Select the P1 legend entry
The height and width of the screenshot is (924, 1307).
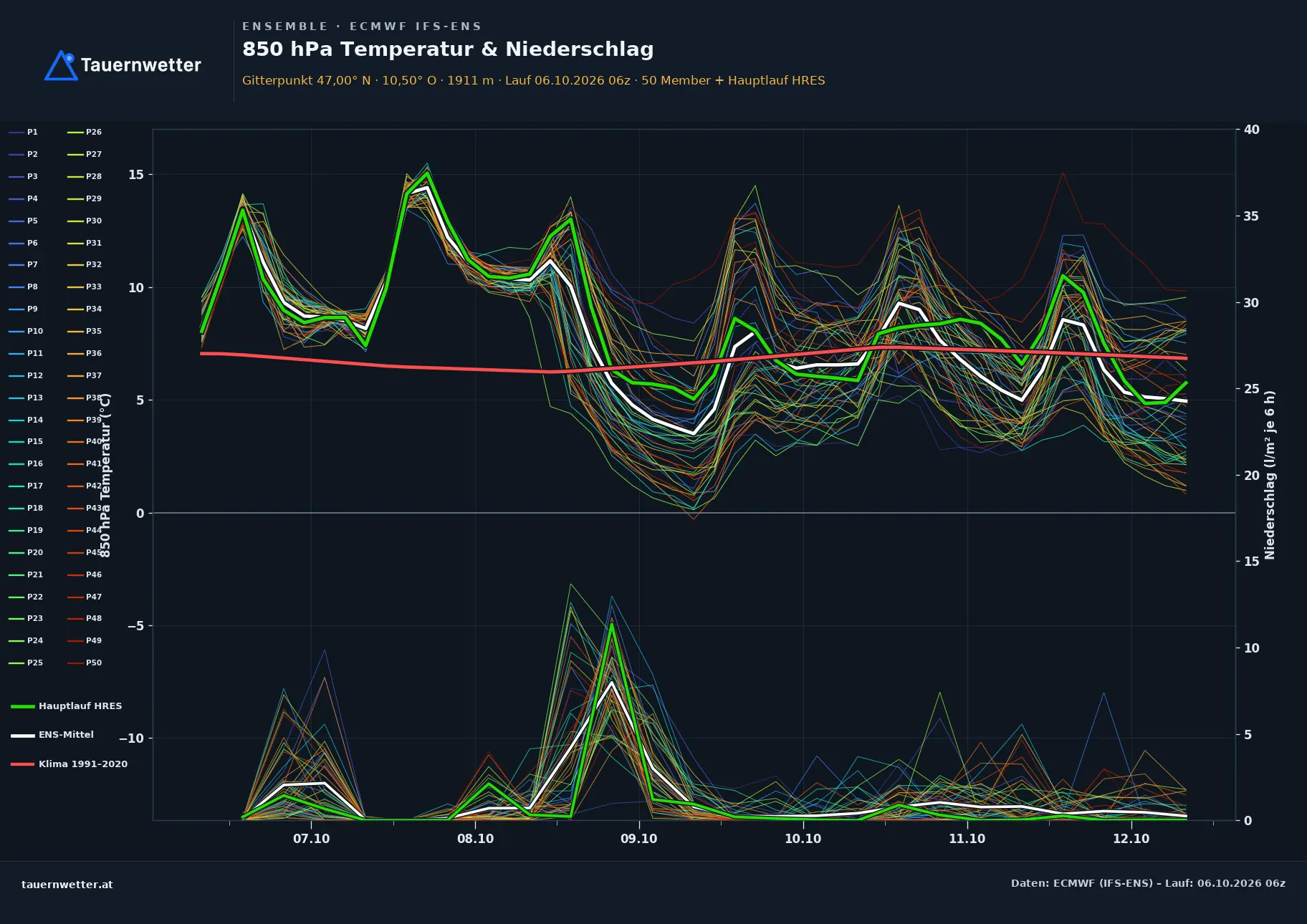23,132
